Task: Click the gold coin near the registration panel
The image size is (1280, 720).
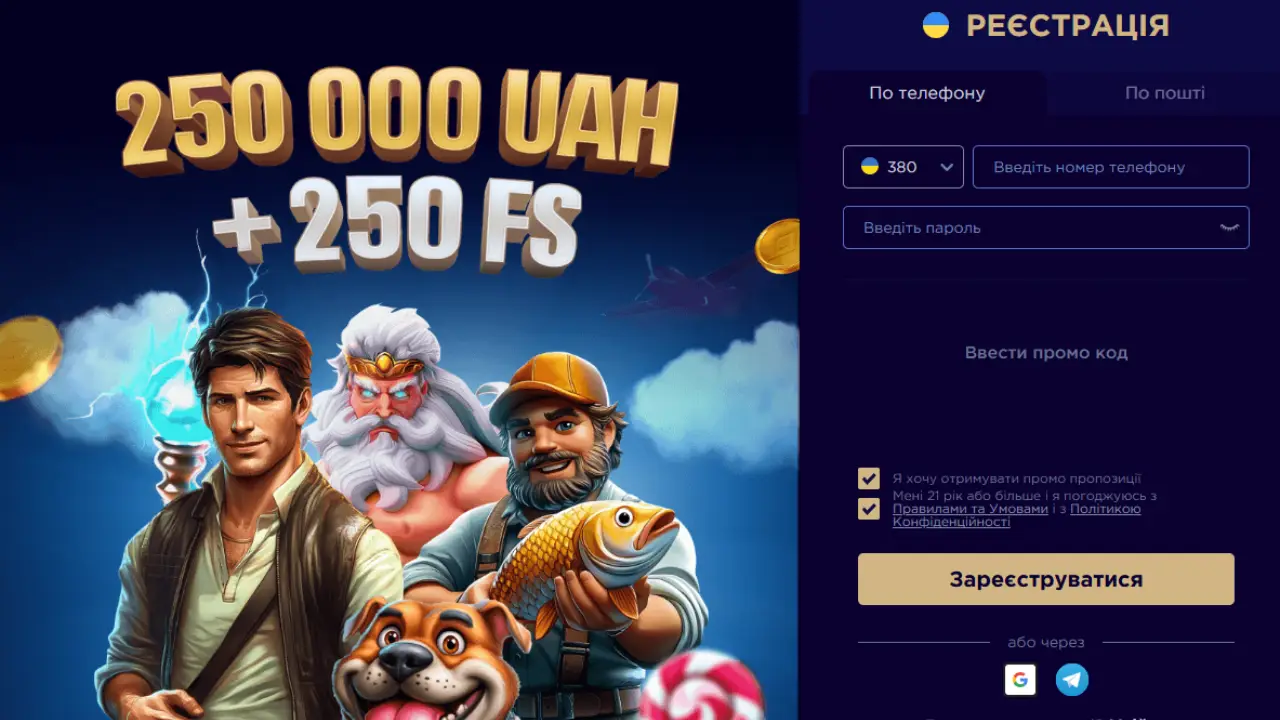Action: 777,247
